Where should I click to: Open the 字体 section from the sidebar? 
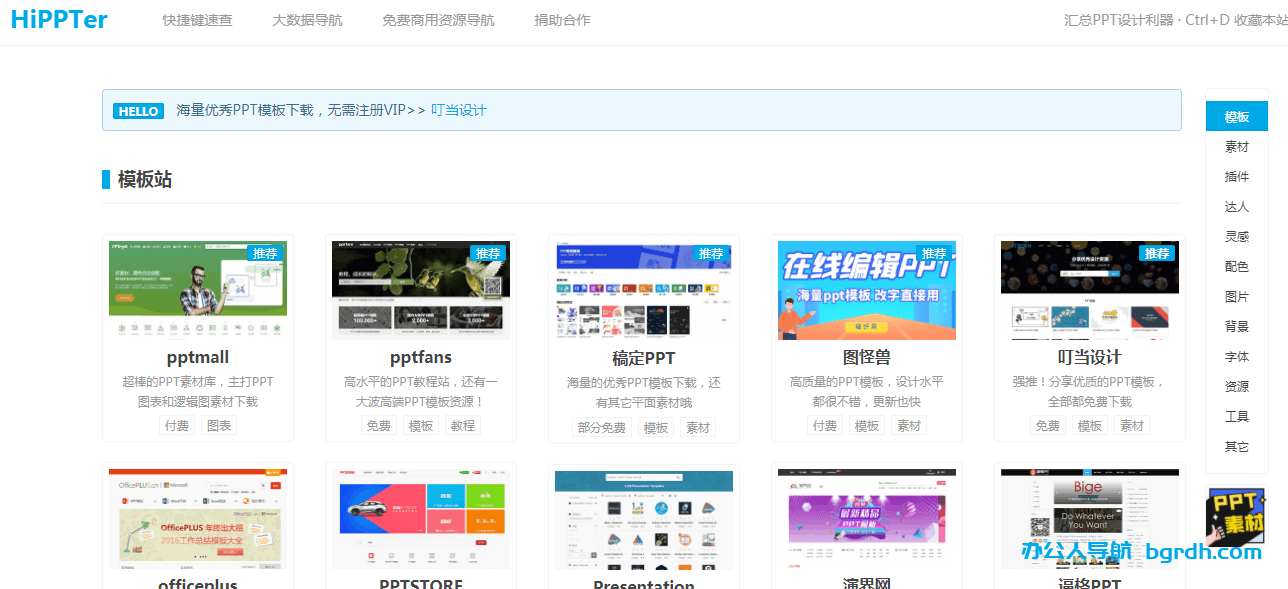1236,356
